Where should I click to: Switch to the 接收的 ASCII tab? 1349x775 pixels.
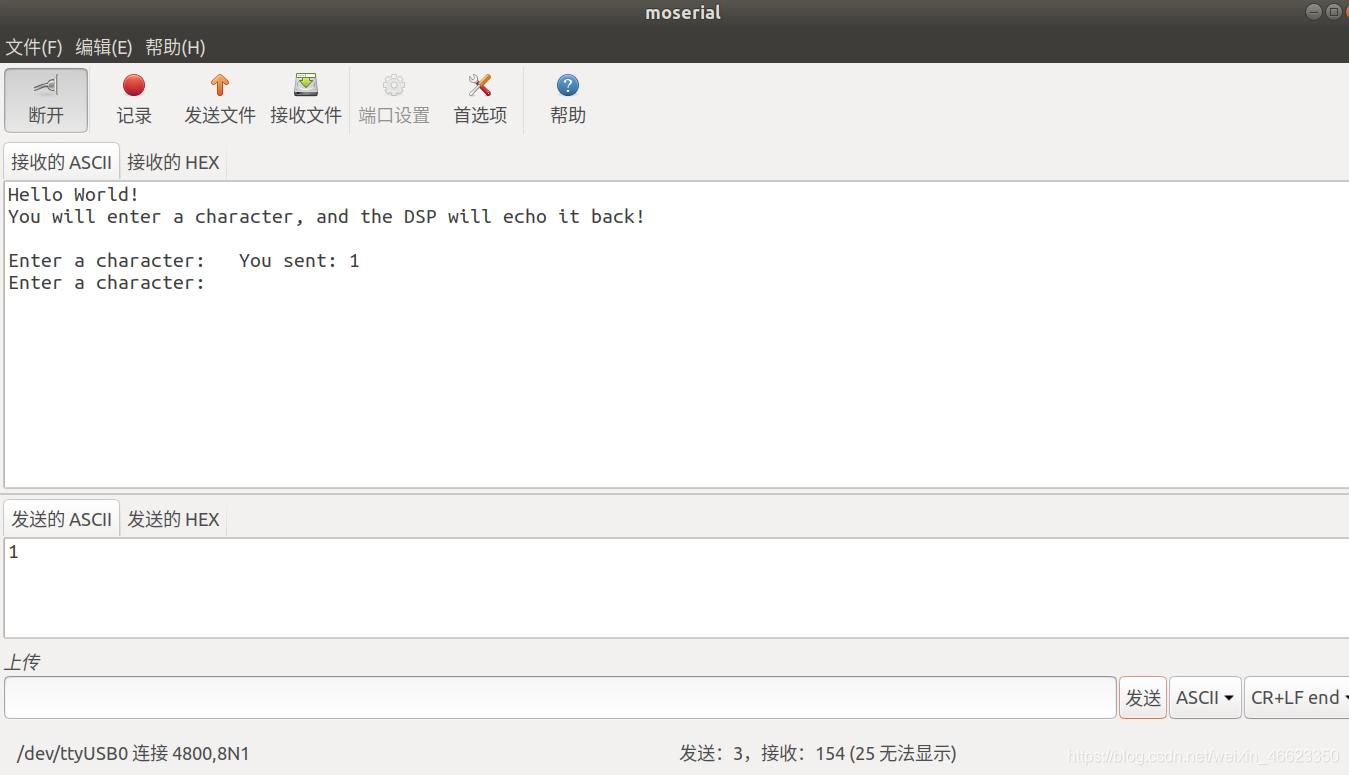[x=61, y=162]
